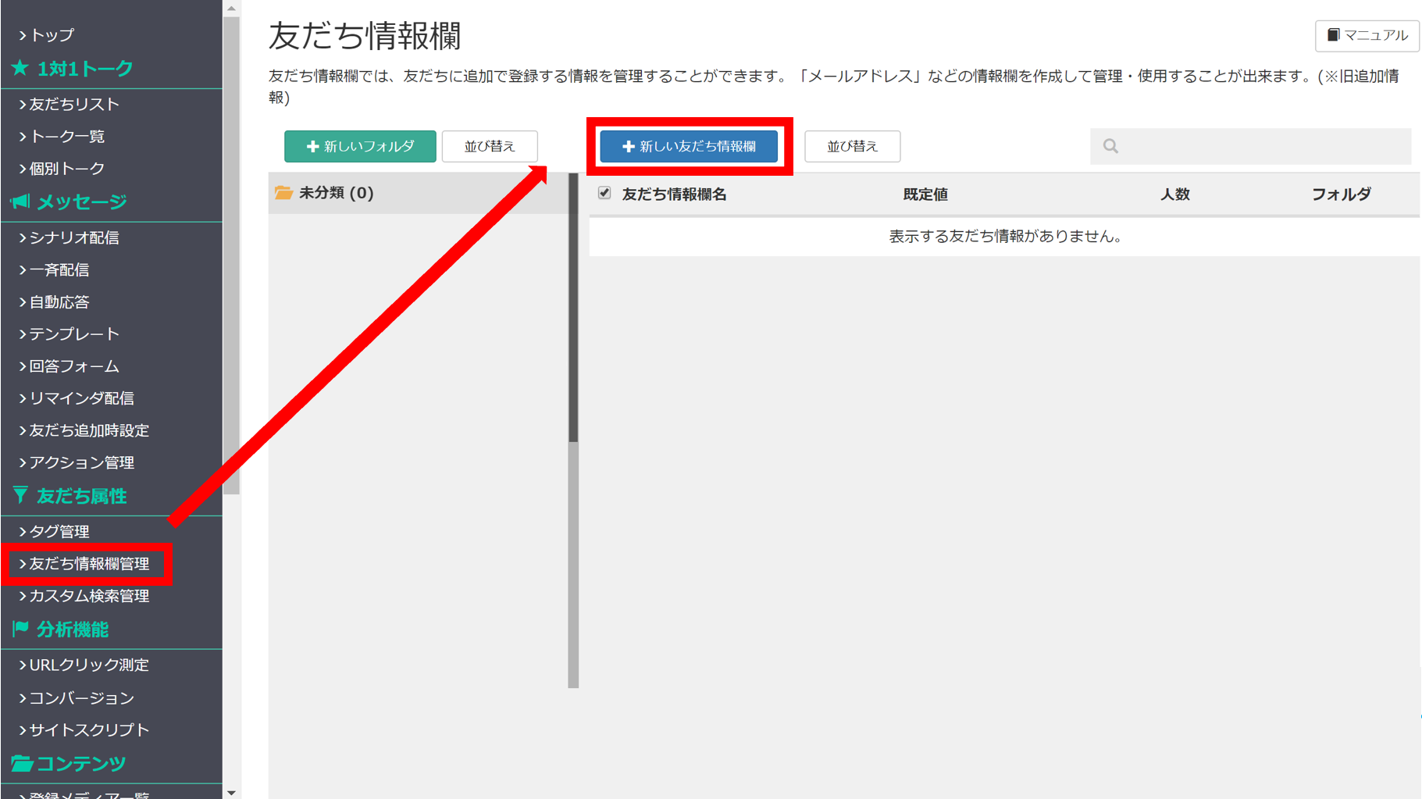Click the folder icon beside コンテンツ

[x=21, y=763]
